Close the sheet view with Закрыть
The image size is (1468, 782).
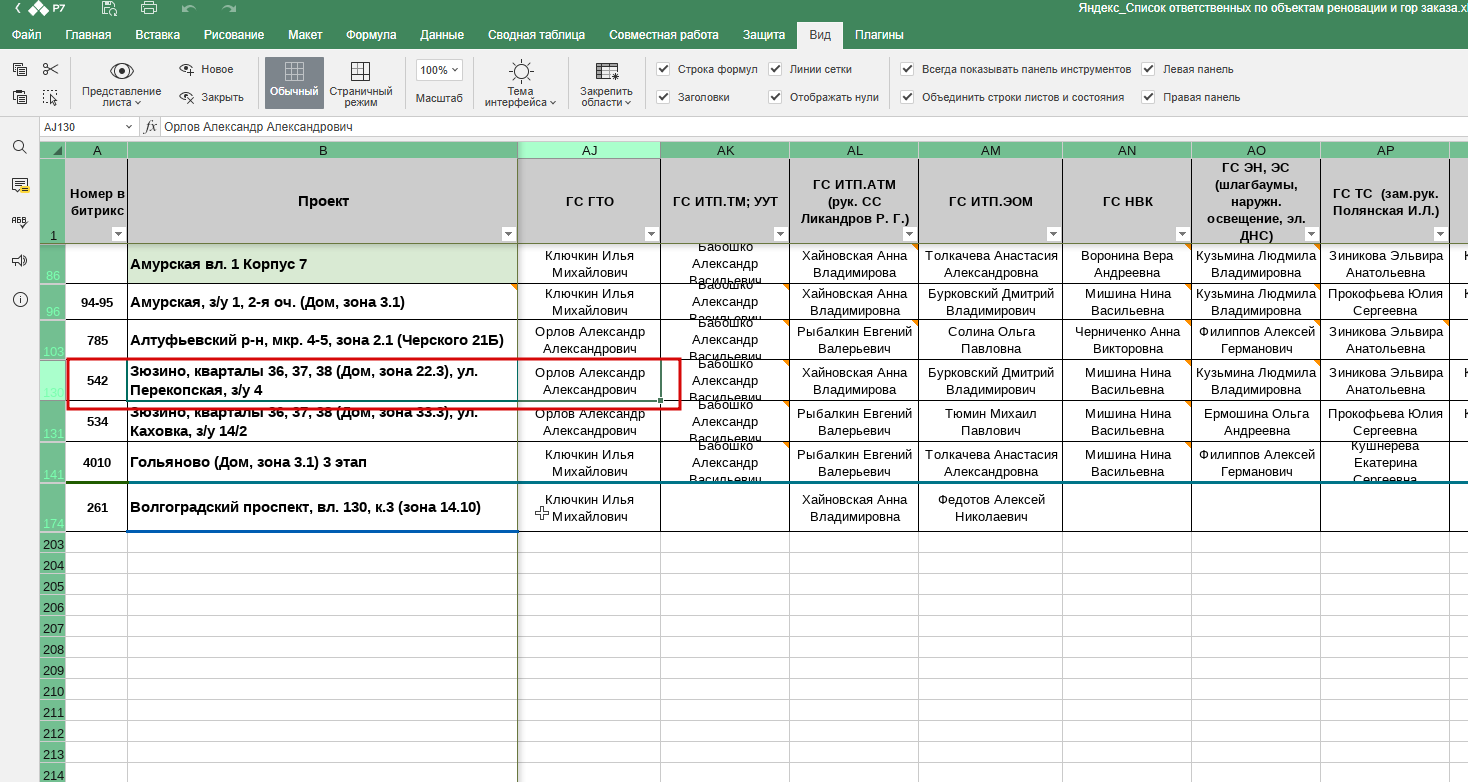(210, 97)
